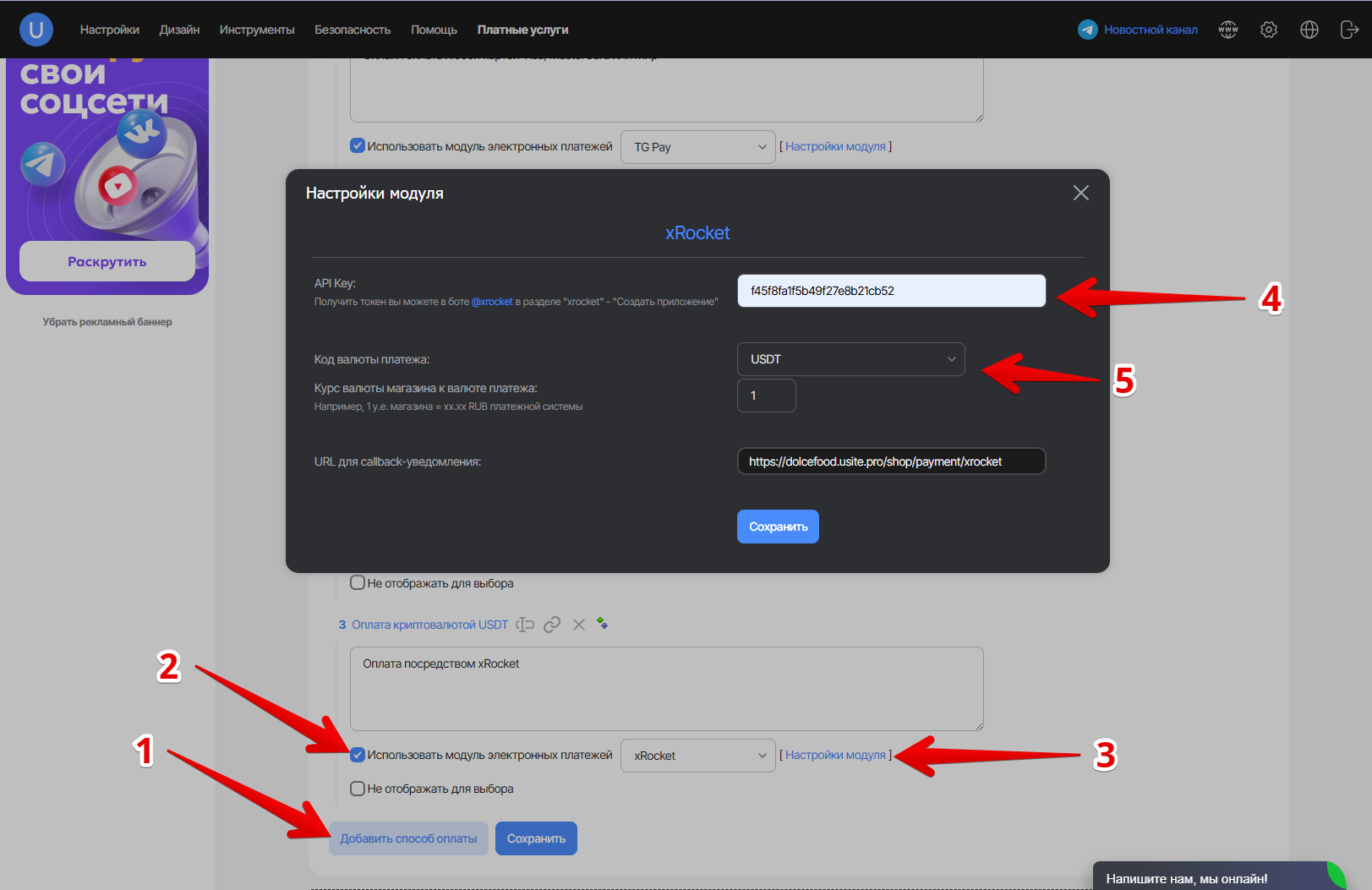
Task: Click the Добавить способ оплаты button
Action: (x=408, y=838)
